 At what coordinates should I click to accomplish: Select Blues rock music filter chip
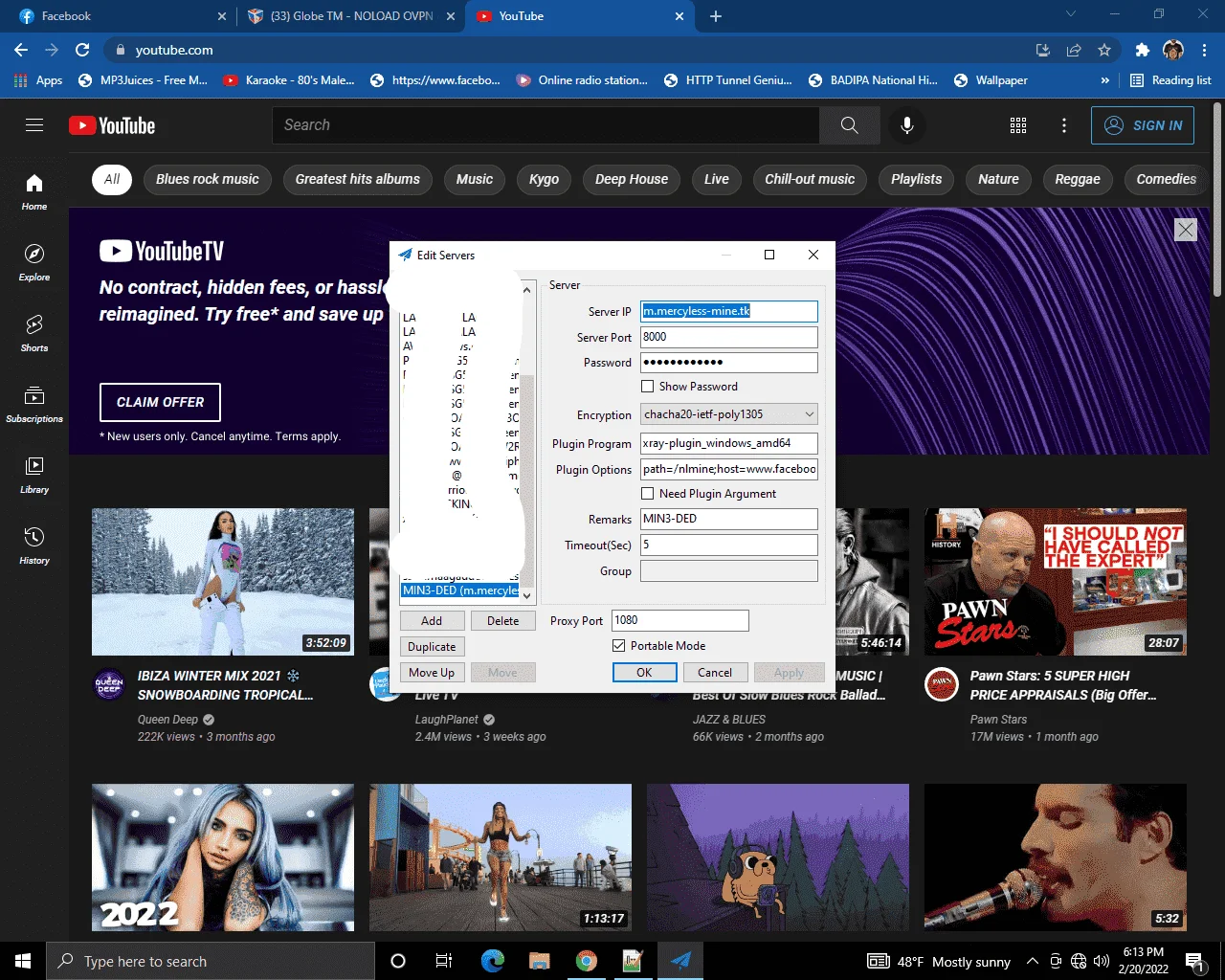point(207,179)
